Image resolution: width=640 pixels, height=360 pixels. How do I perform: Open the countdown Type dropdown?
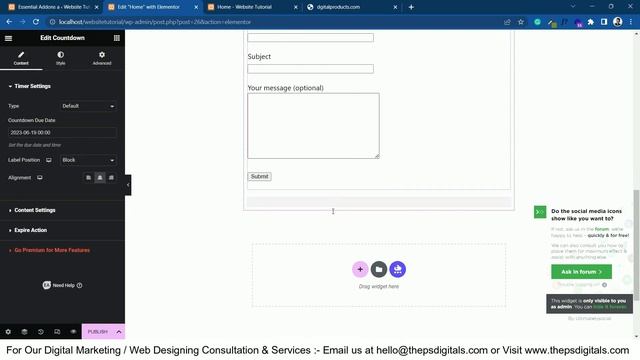point(88,106)
